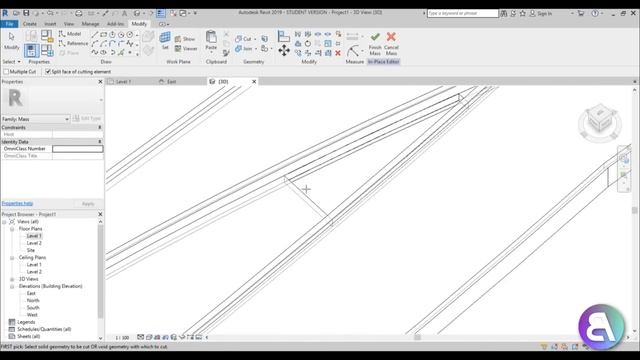
Task: Click the Help question mark icon
Action: tap(595, 13)
